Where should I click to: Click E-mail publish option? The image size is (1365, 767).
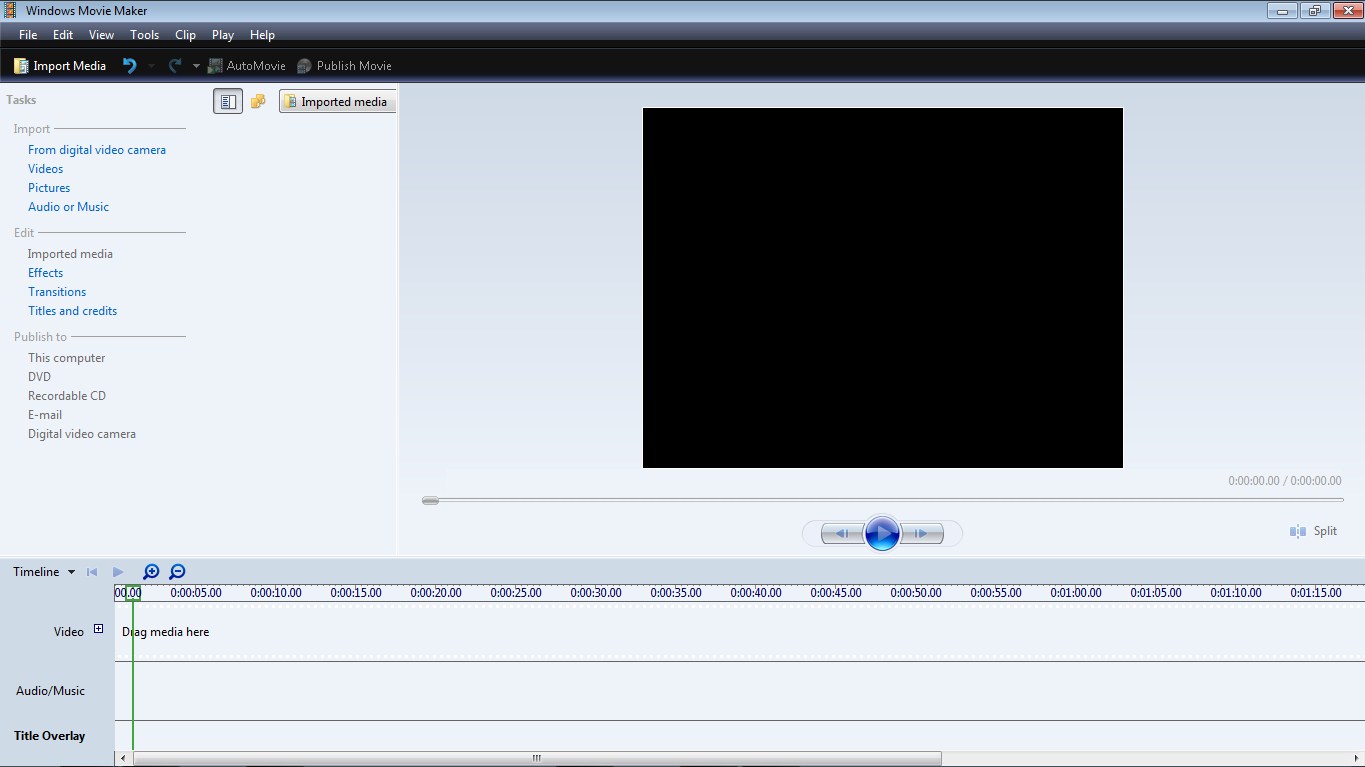coord(45,415)
